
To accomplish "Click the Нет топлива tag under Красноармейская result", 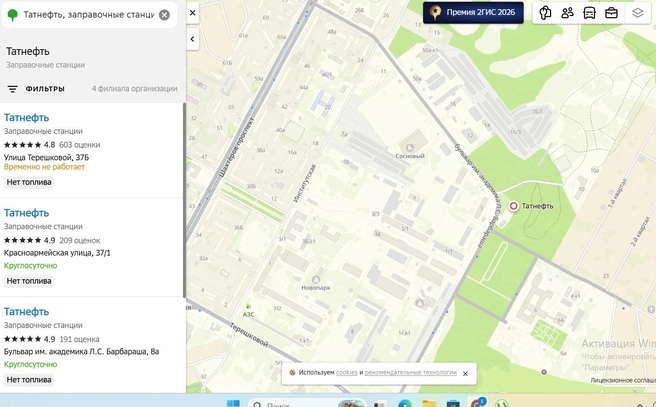I will pyautogui.click(x=29, y=281).
